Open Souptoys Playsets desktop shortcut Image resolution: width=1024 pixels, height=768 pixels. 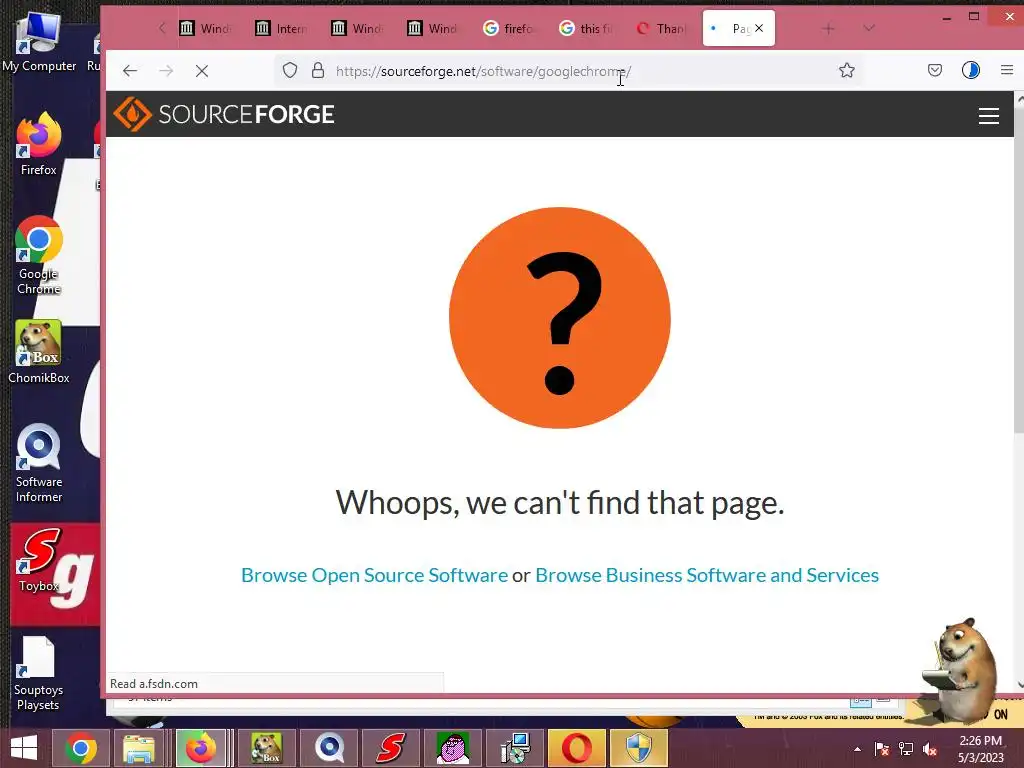coord(39,674)
